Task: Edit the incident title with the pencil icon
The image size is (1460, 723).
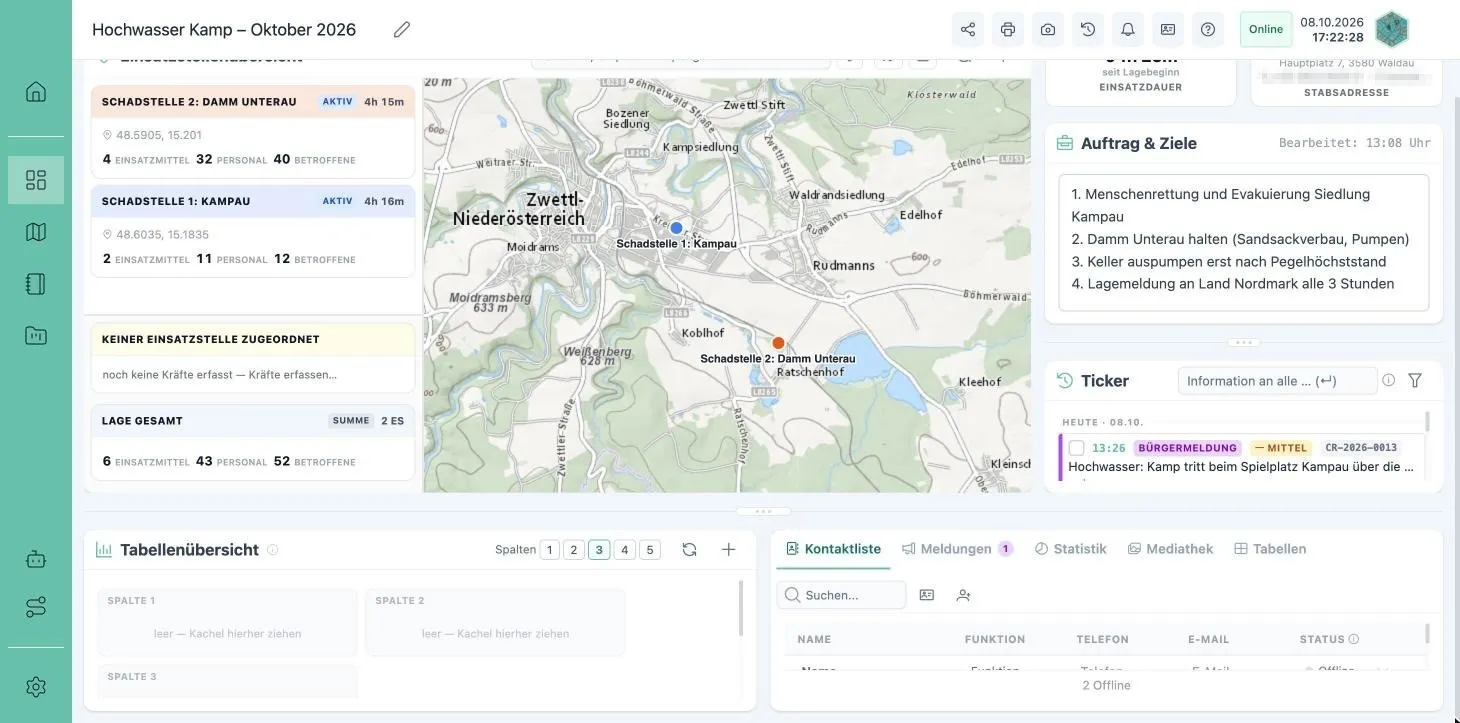Action: click(x=402, y=30)
